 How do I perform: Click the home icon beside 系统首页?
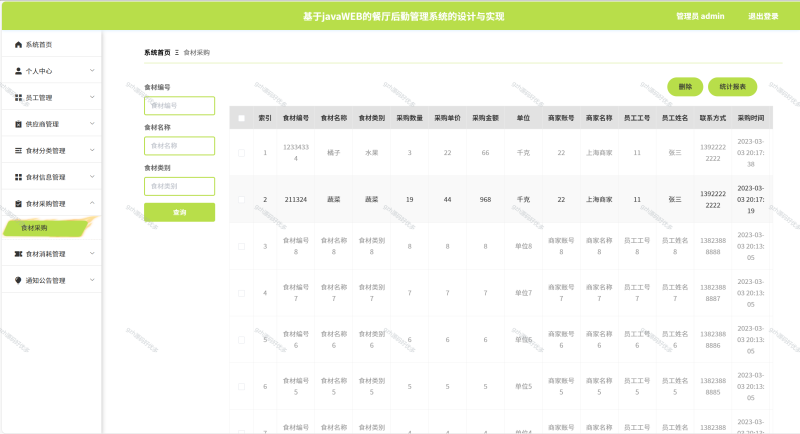(x=18, y=45)
